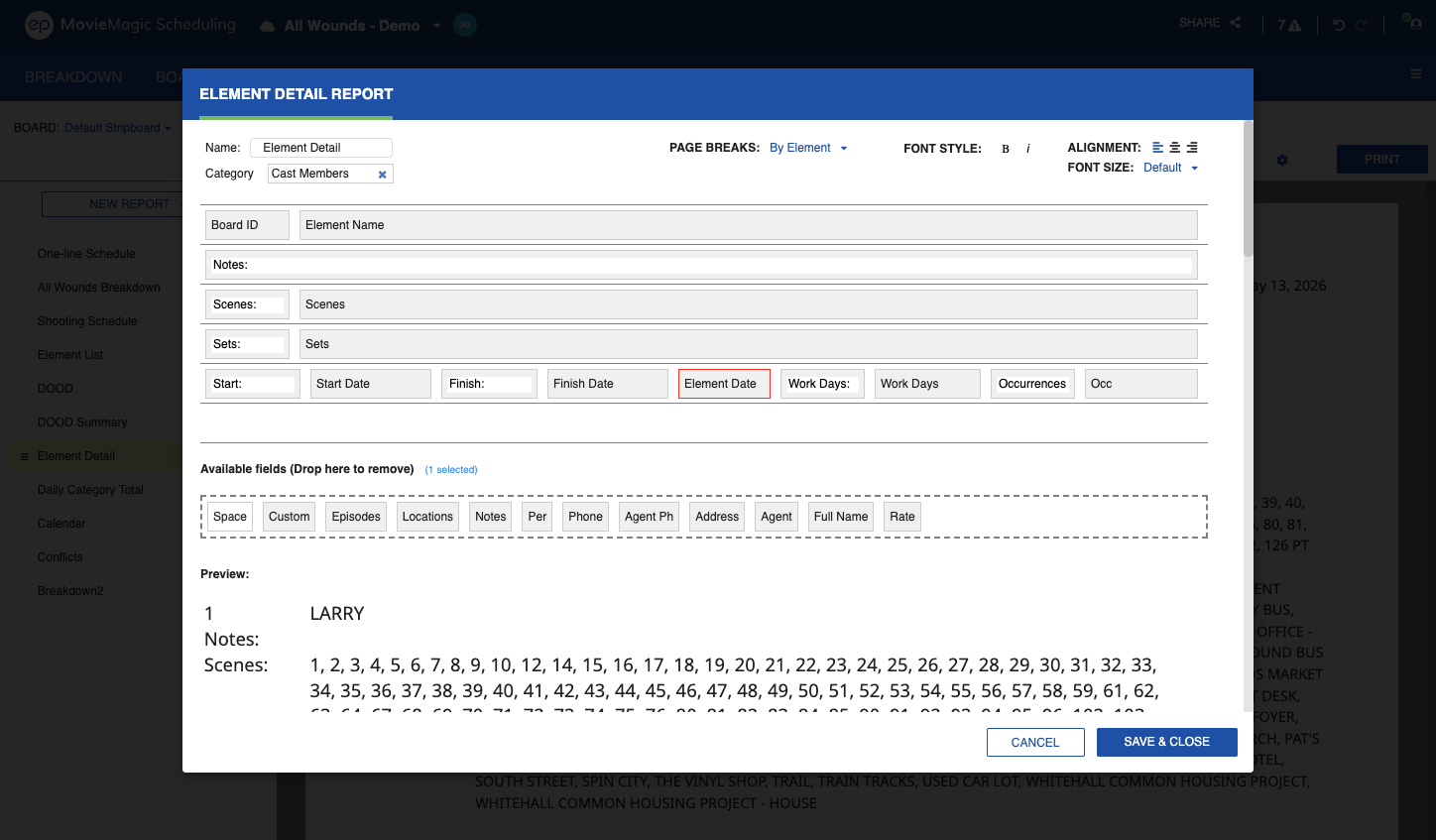Click the (1 selected) indicator text
1436x840 pixels.
tap(451, 470)
